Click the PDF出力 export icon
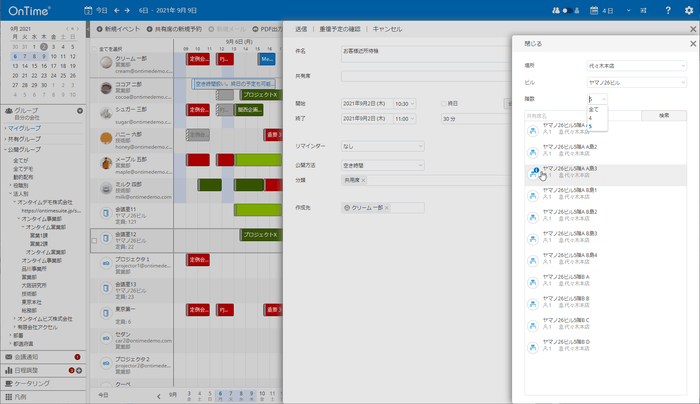700x404 pixels. tap(255, 30)
